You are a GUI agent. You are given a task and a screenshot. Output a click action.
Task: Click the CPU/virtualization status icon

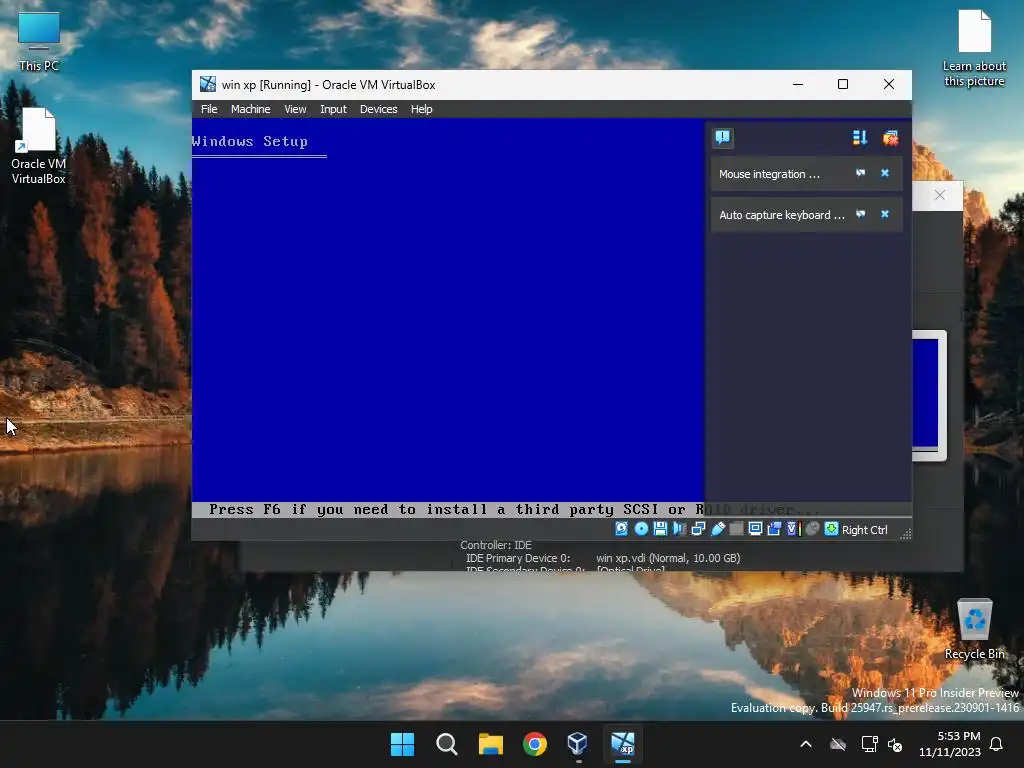point(793,529)
